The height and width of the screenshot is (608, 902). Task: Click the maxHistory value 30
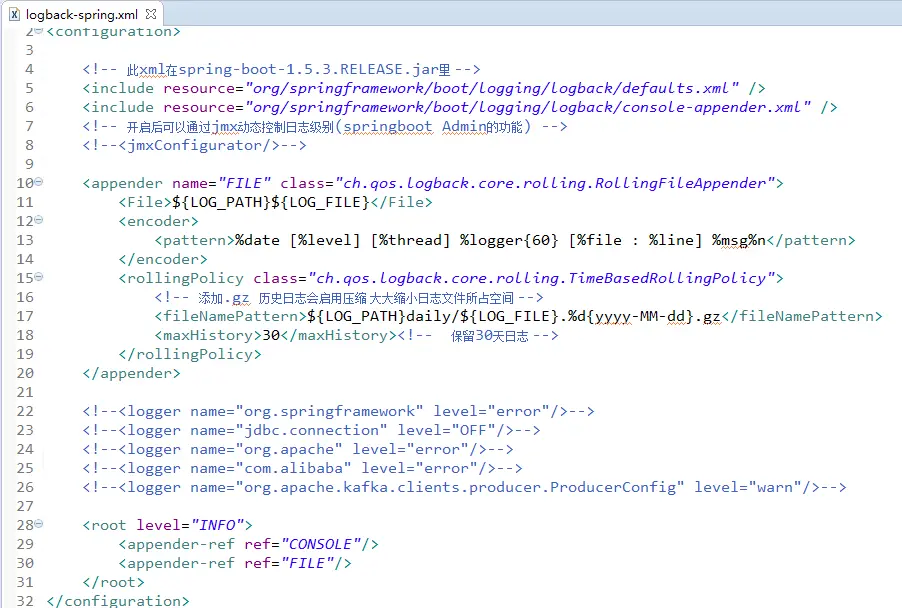pyautogui.click(x=271, y=335)
